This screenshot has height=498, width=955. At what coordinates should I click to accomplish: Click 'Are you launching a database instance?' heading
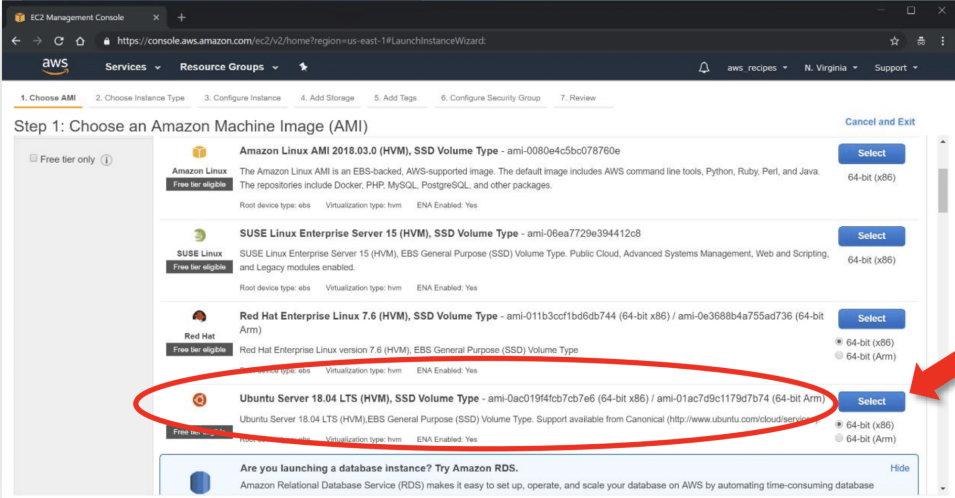379,468
